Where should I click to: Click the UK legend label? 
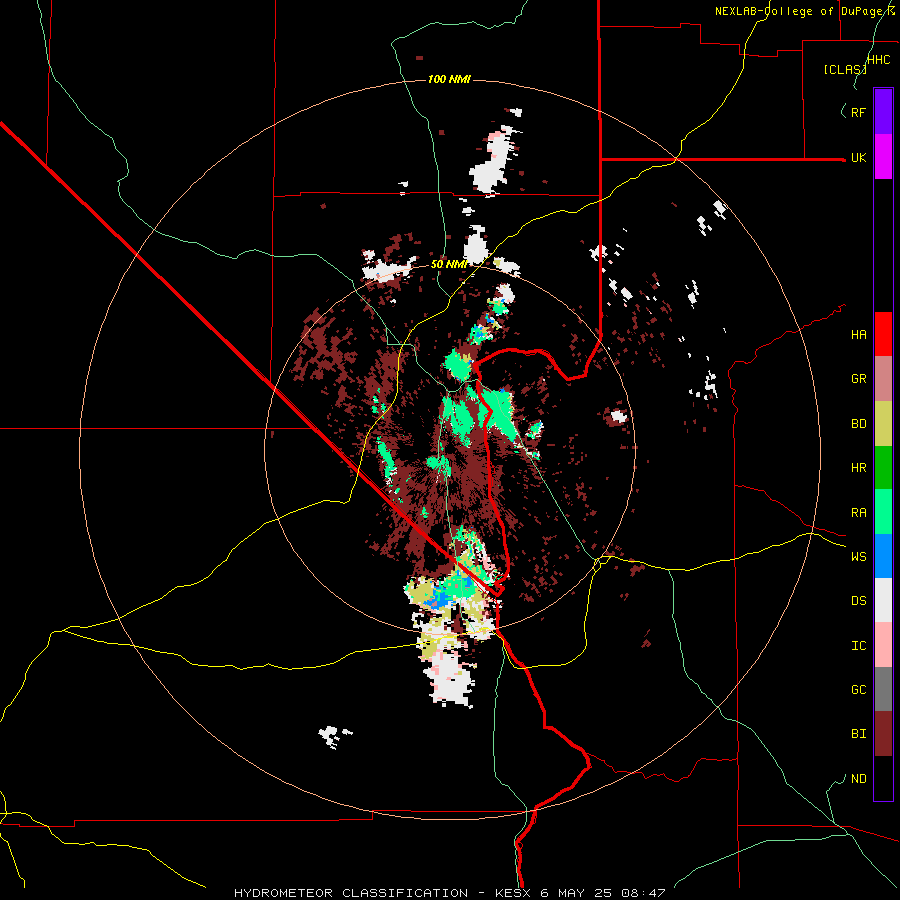(x=858, y=157)
